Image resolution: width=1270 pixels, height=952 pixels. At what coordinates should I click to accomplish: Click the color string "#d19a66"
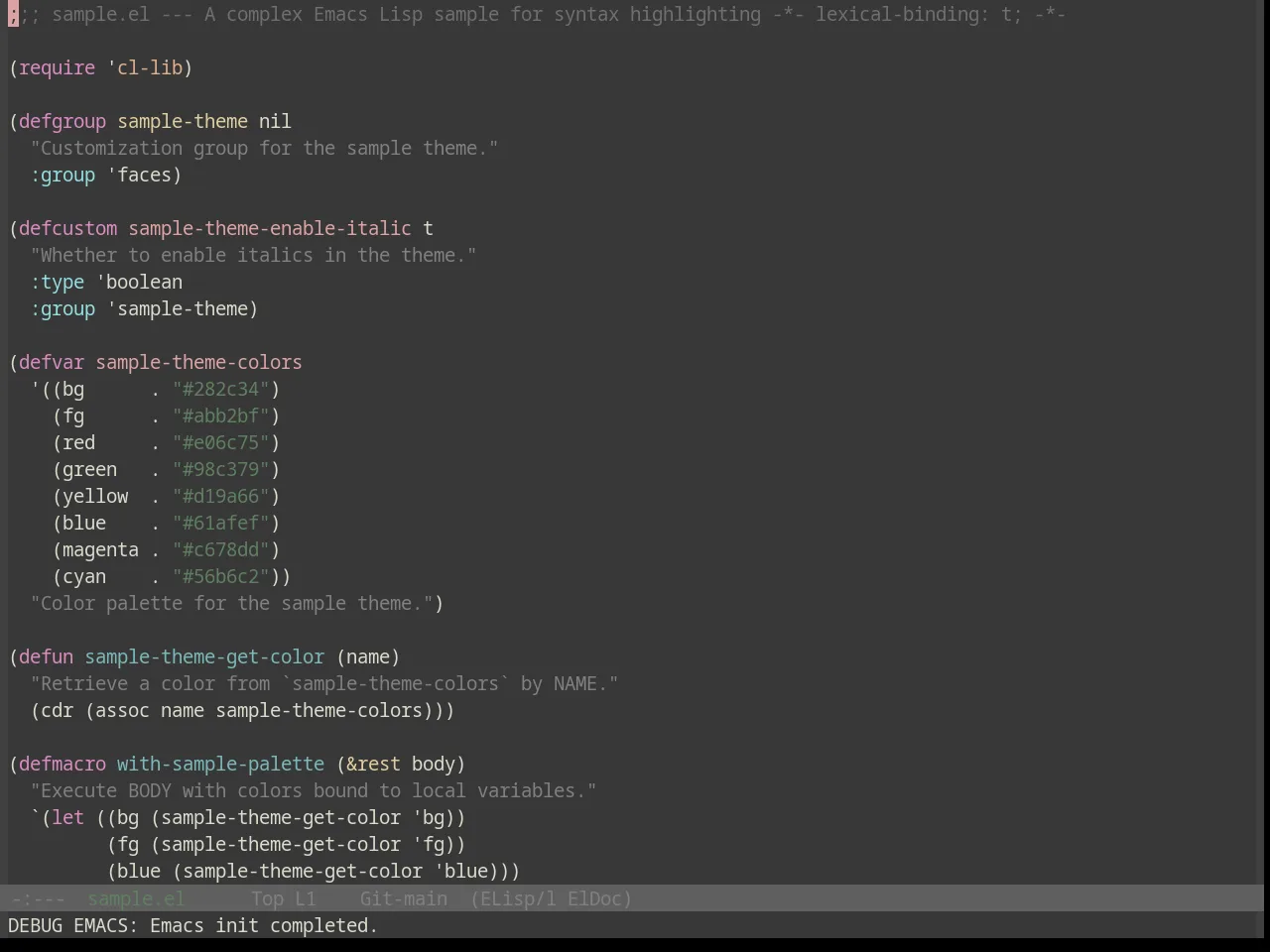click(x=220, y=496)
